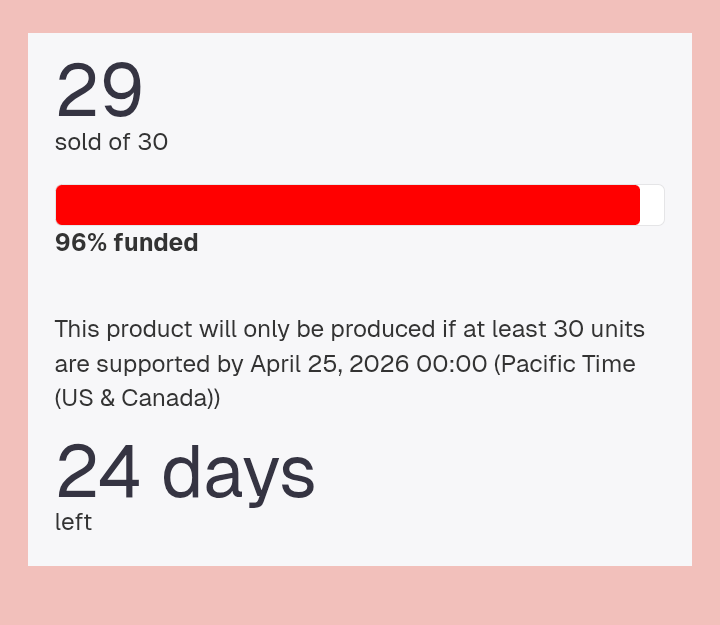The width and height of the screenshot is (720, 625).
Task: Click the word 'days' in the countdown
Action: (x=239, y=474)
